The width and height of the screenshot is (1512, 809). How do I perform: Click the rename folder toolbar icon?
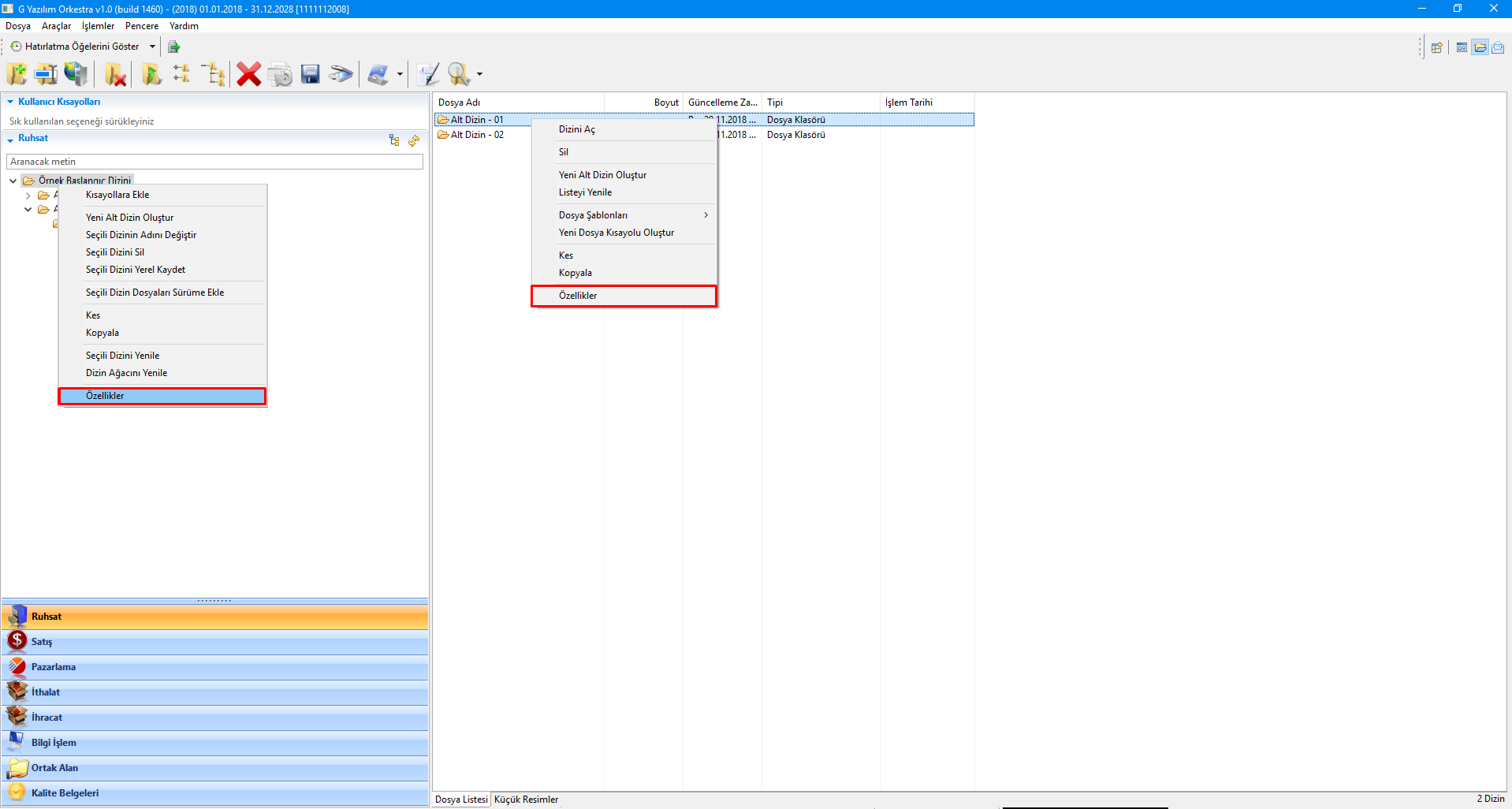(46, 74)
